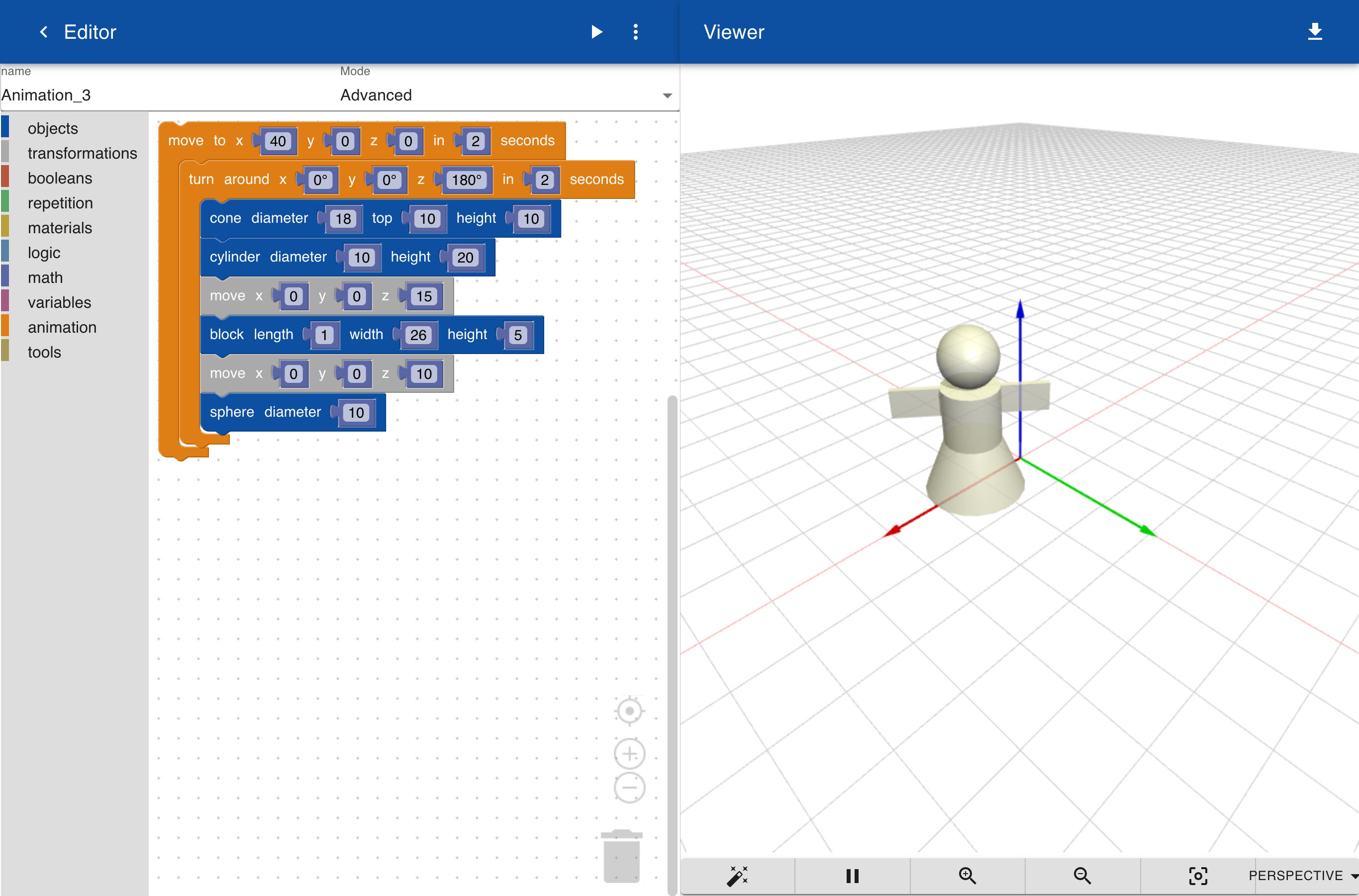Open the animation category
Image resolution: width=1359 pixels, height=896 pixels.
click(62, 328)
